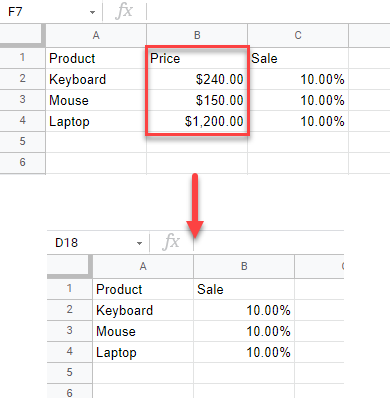Screen dimensions: 390x398
Task: Select row 3 header in top sheet
Action: (22, 100)
